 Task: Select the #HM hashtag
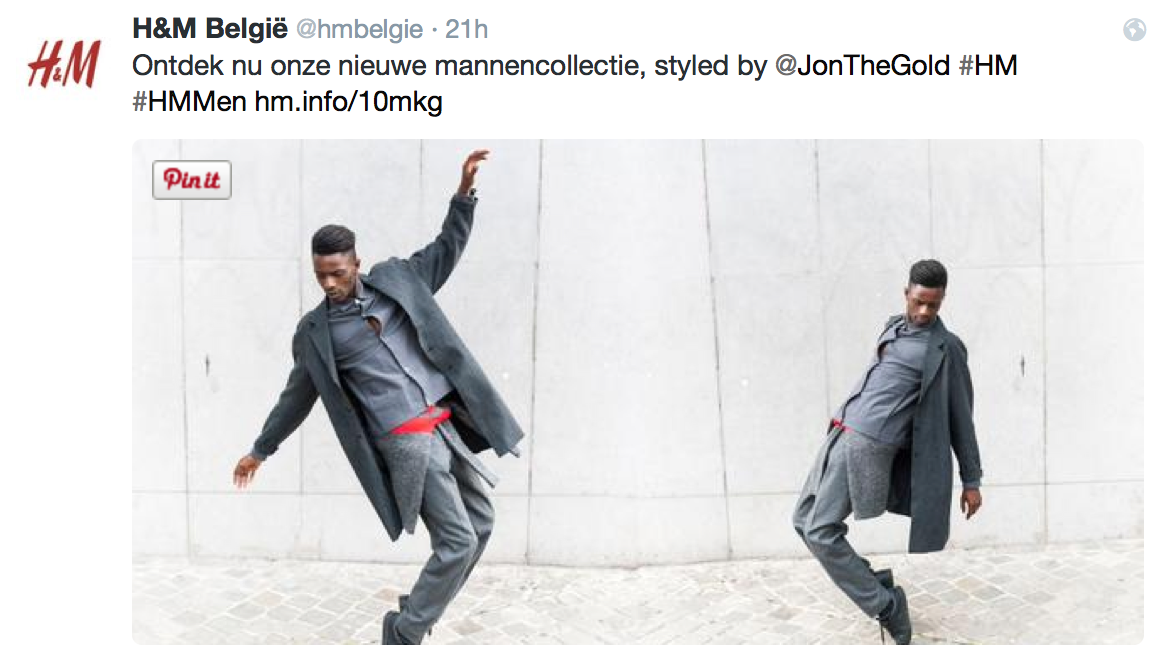pos(988,66)
